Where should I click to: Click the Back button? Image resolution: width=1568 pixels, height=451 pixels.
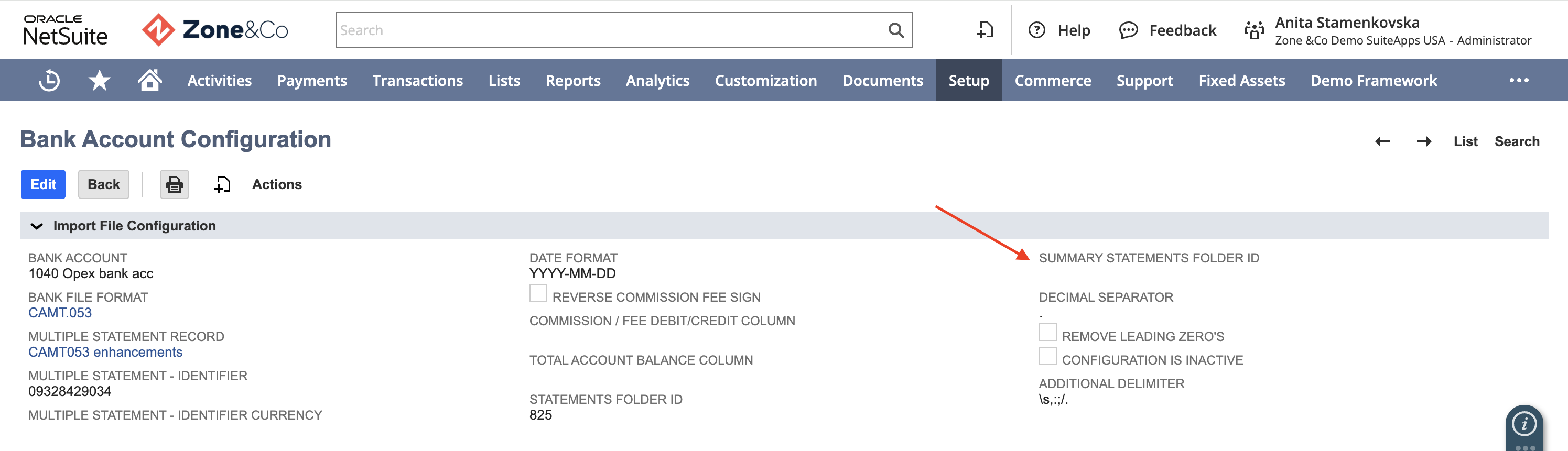tap(103, 184)
